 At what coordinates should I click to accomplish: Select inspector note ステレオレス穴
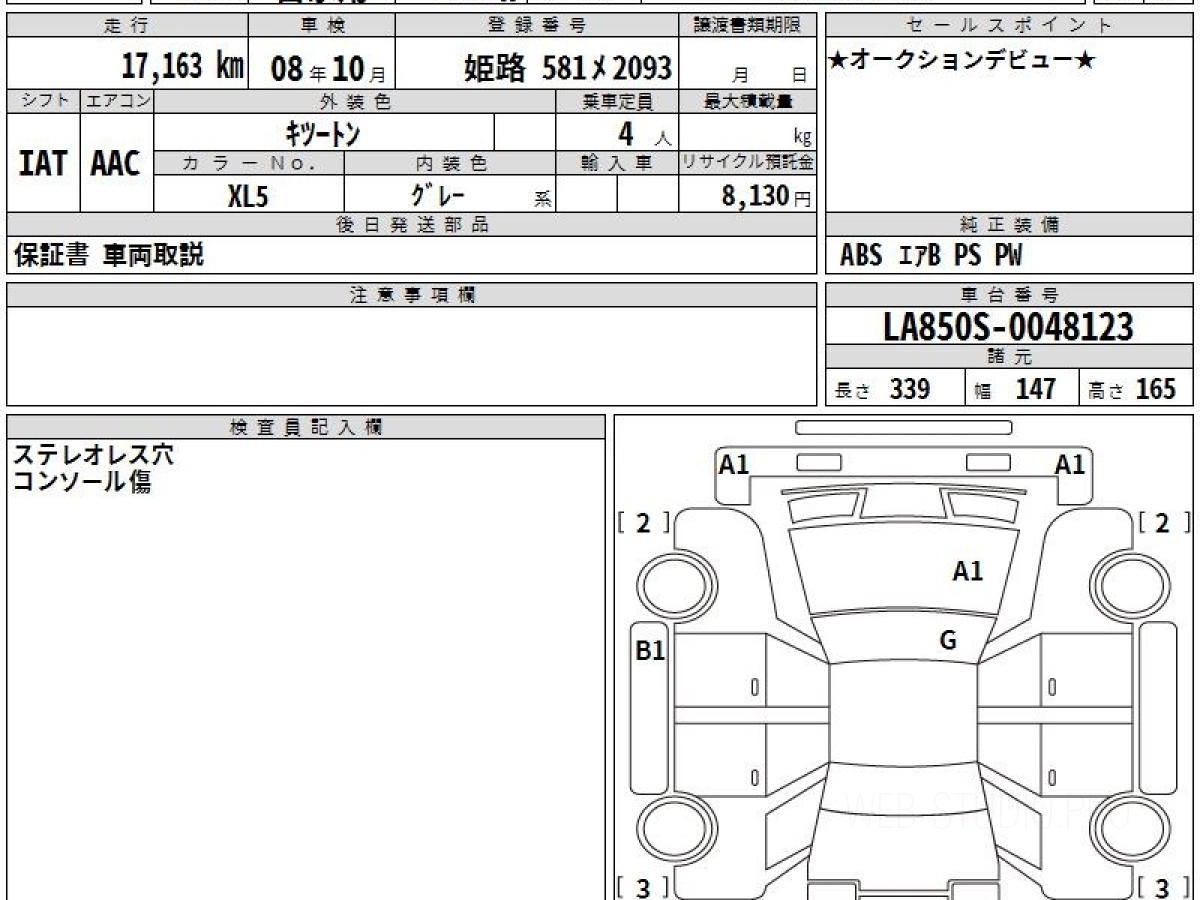pyautogui.click(x=93, y=455)
